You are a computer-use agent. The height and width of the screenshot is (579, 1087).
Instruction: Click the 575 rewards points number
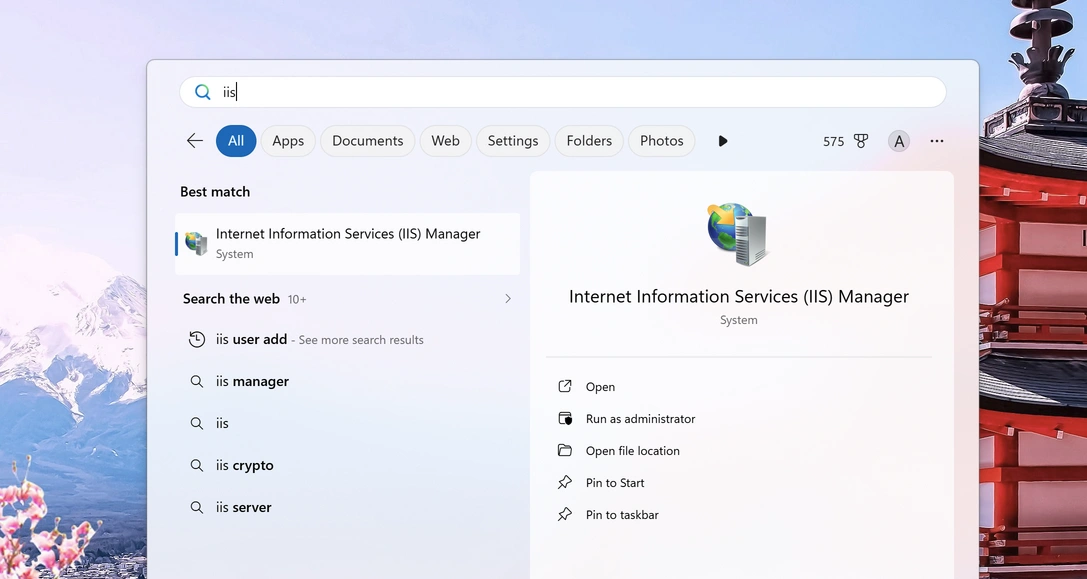(x=833, y=141)
